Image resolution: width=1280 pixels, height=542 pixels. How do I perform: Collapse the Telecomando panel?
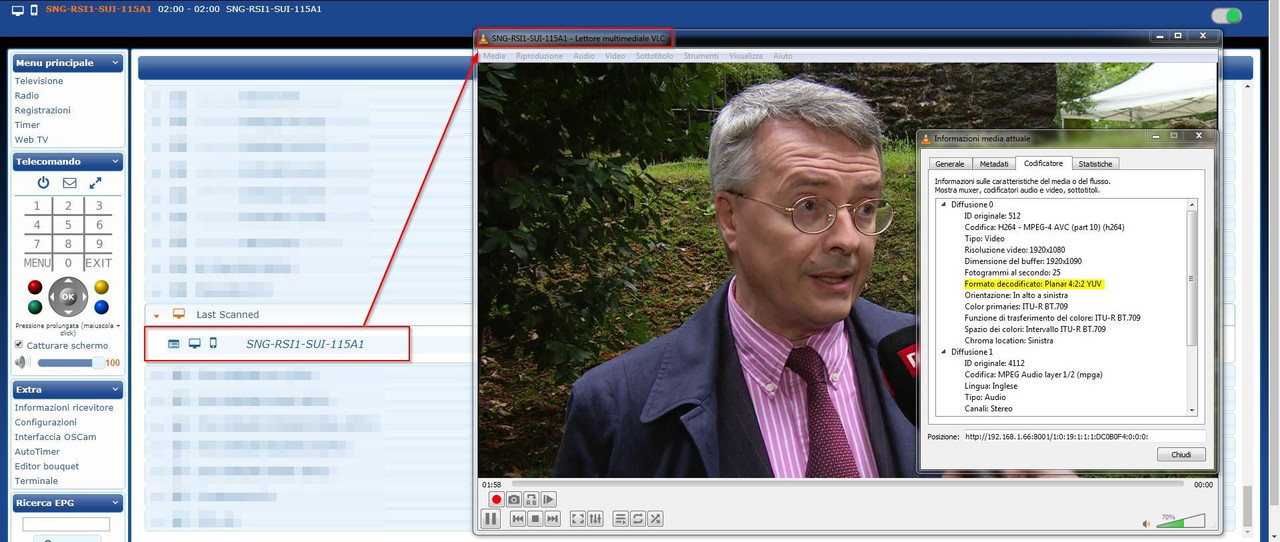(x=116, y=161)
